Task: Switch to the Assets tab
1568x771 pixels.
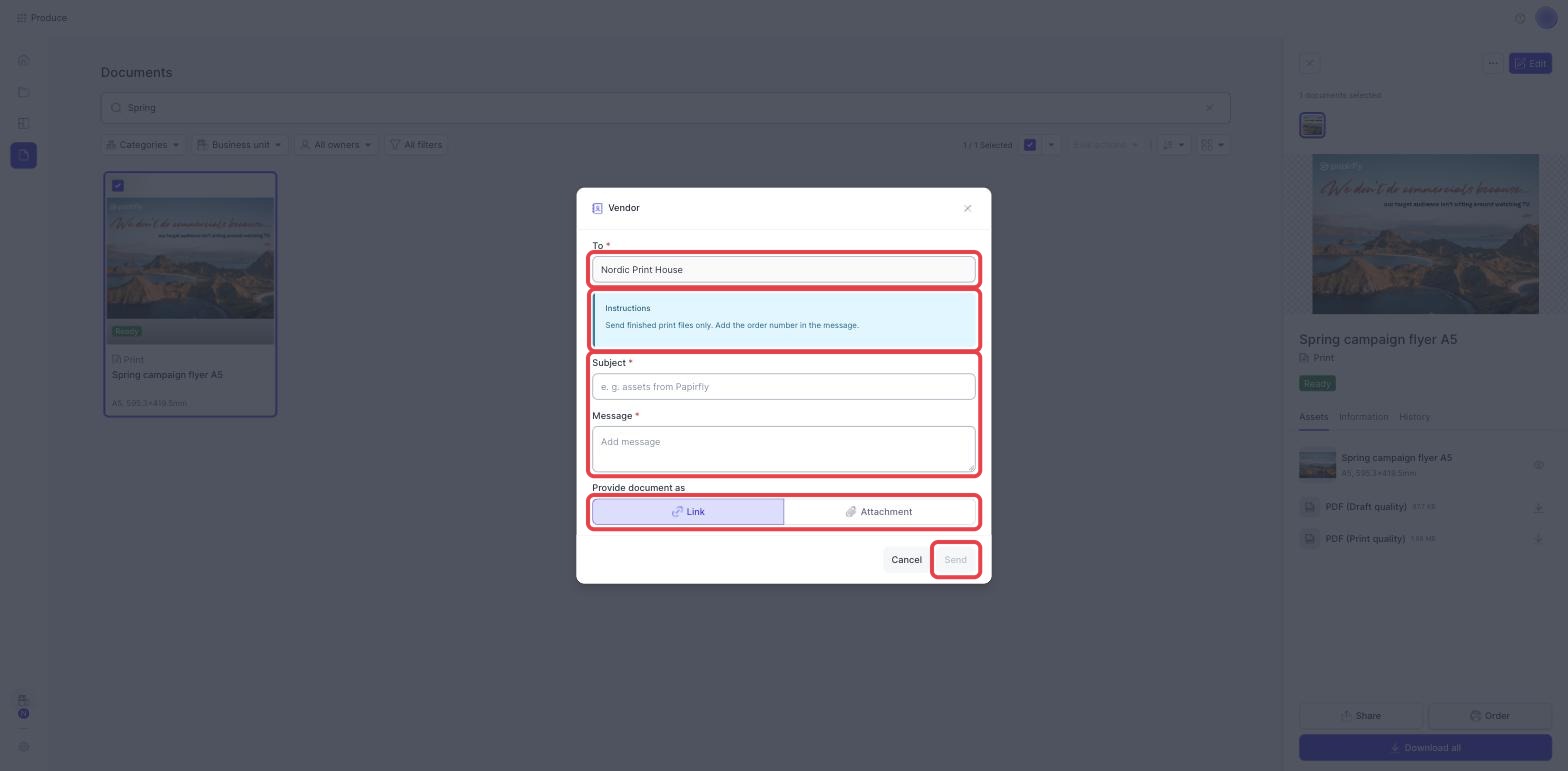Action: (1313, 417)
